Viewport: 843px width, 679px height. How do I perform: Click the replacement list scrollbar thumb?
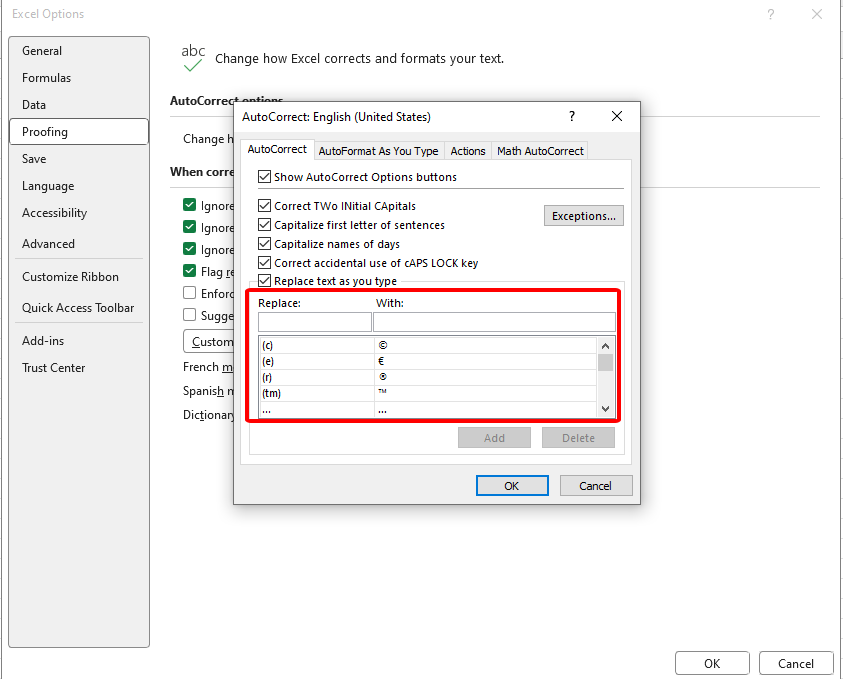click(605, 362)
